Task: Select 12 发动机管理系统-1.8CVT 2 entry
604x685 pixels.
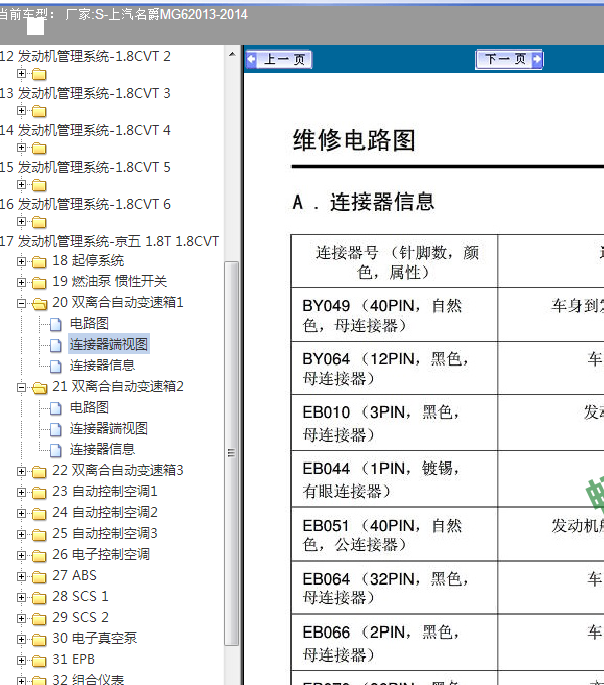Action: coord(85,56)
